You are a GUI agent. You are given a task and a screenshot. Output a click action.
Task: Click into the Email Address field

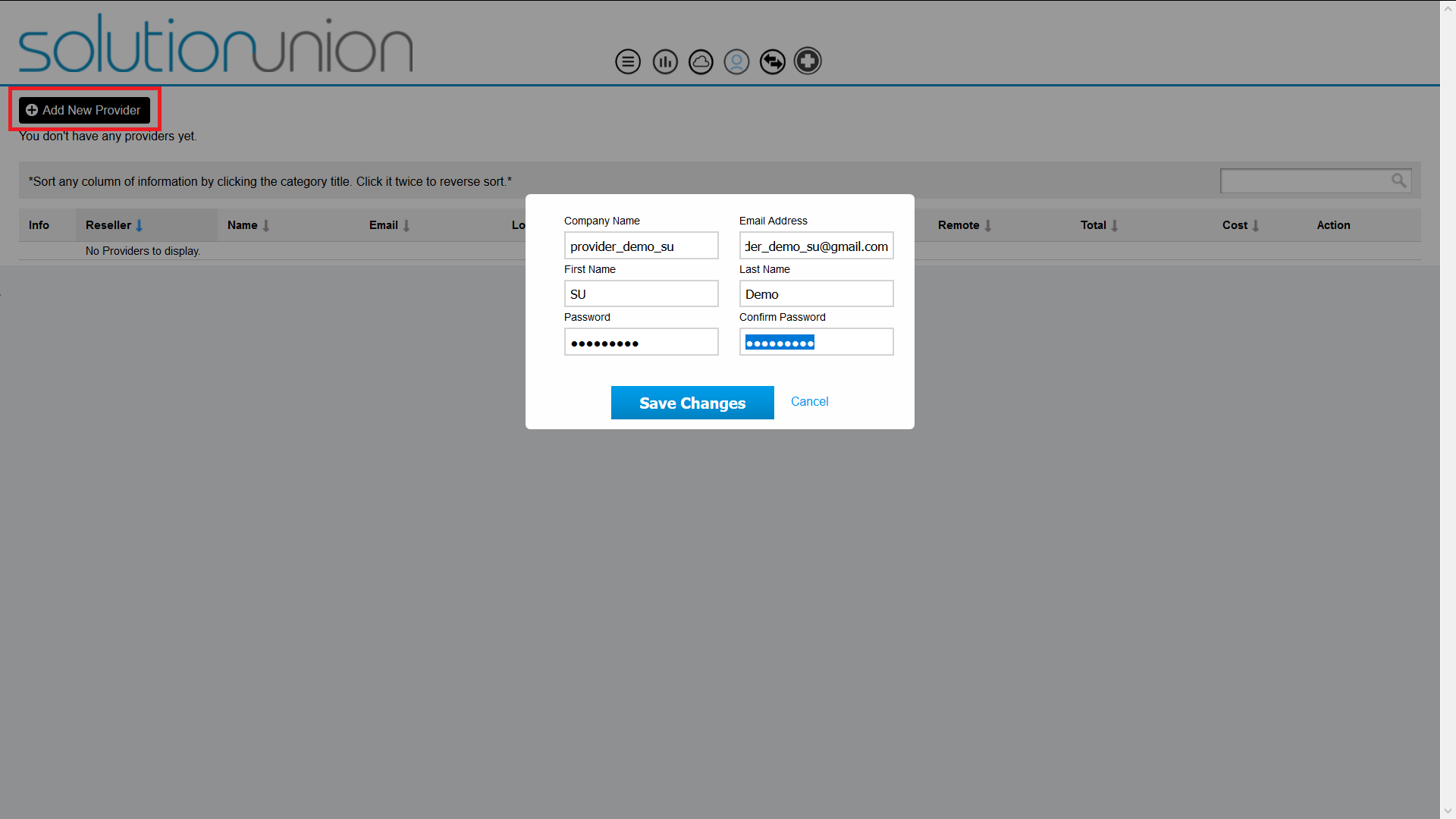816,246
